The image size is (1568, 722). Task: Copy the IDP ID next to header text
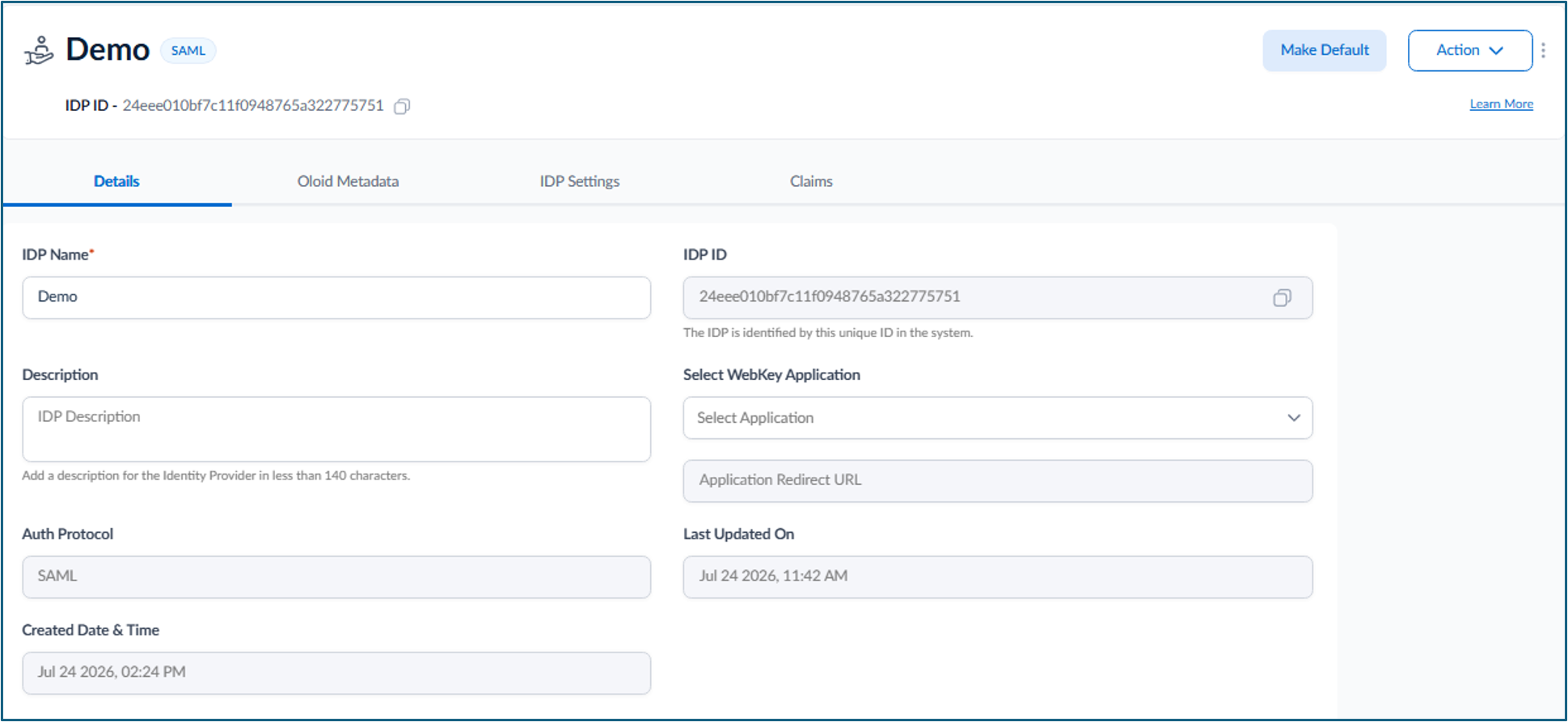pos(402,107)
